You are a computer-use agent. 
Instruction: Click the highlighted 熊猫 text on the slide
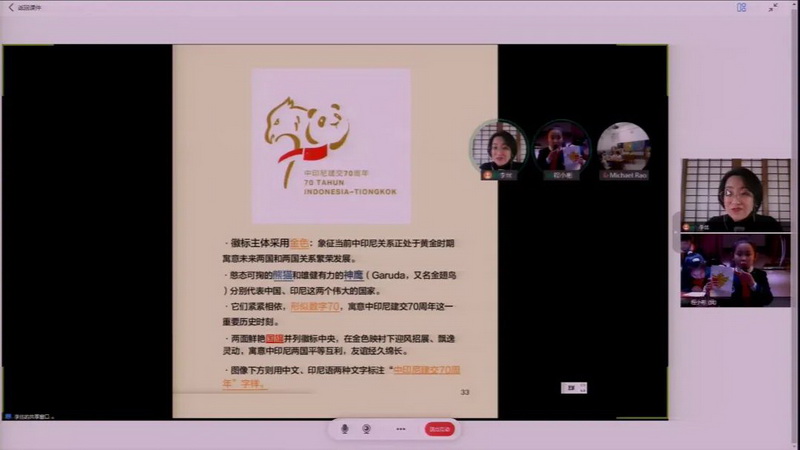tap(285, 274)
